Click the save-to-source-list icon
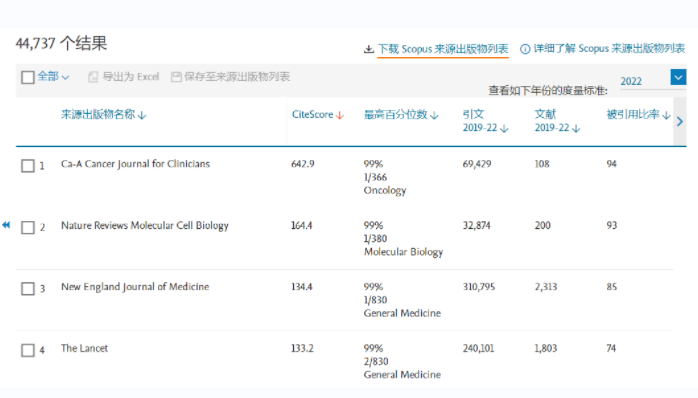Screen dimensions: 698x398 coord(176,77)
